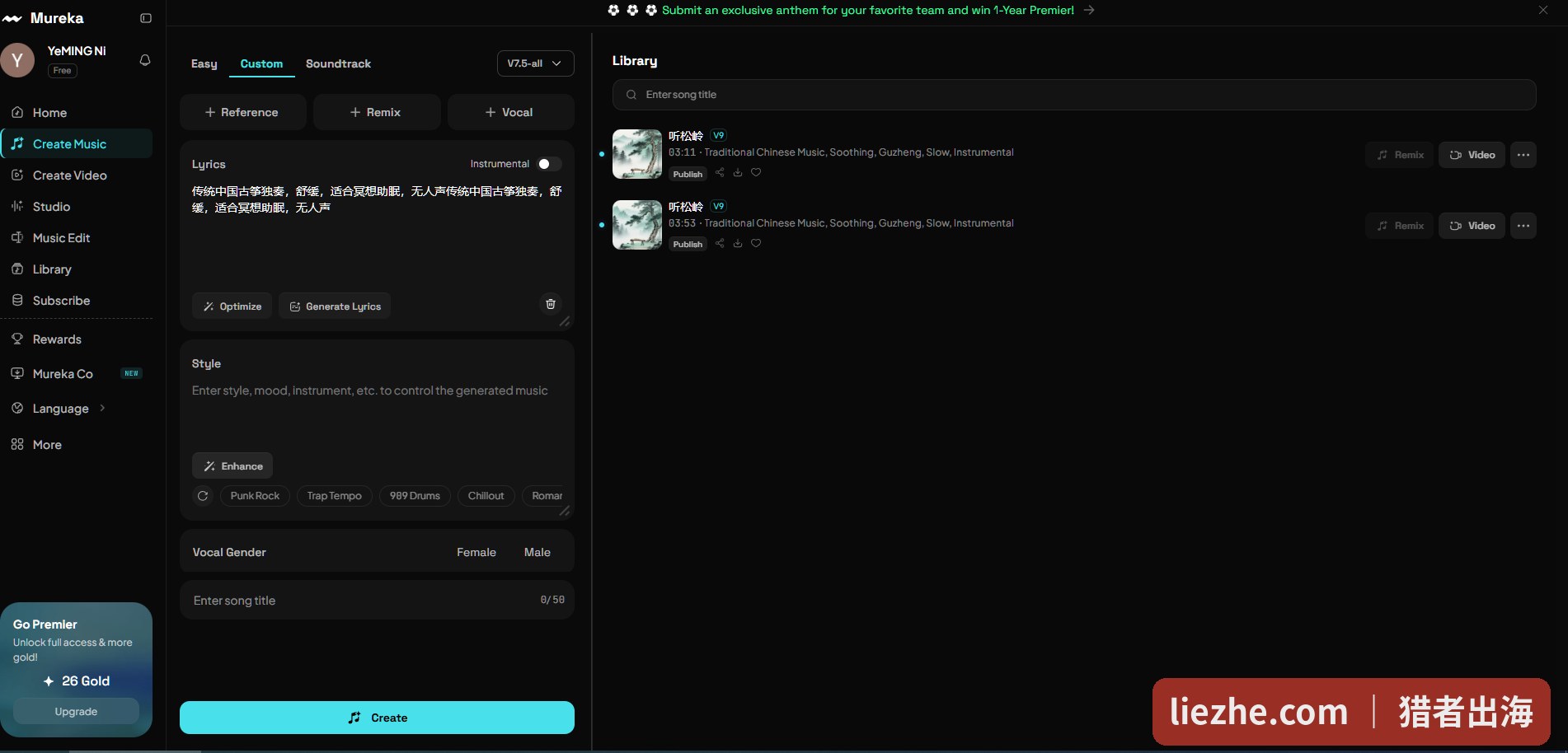This screenshot has width=1568, height=753.
Task: Add Trap Tempo style tag
Action: [335, 496]
